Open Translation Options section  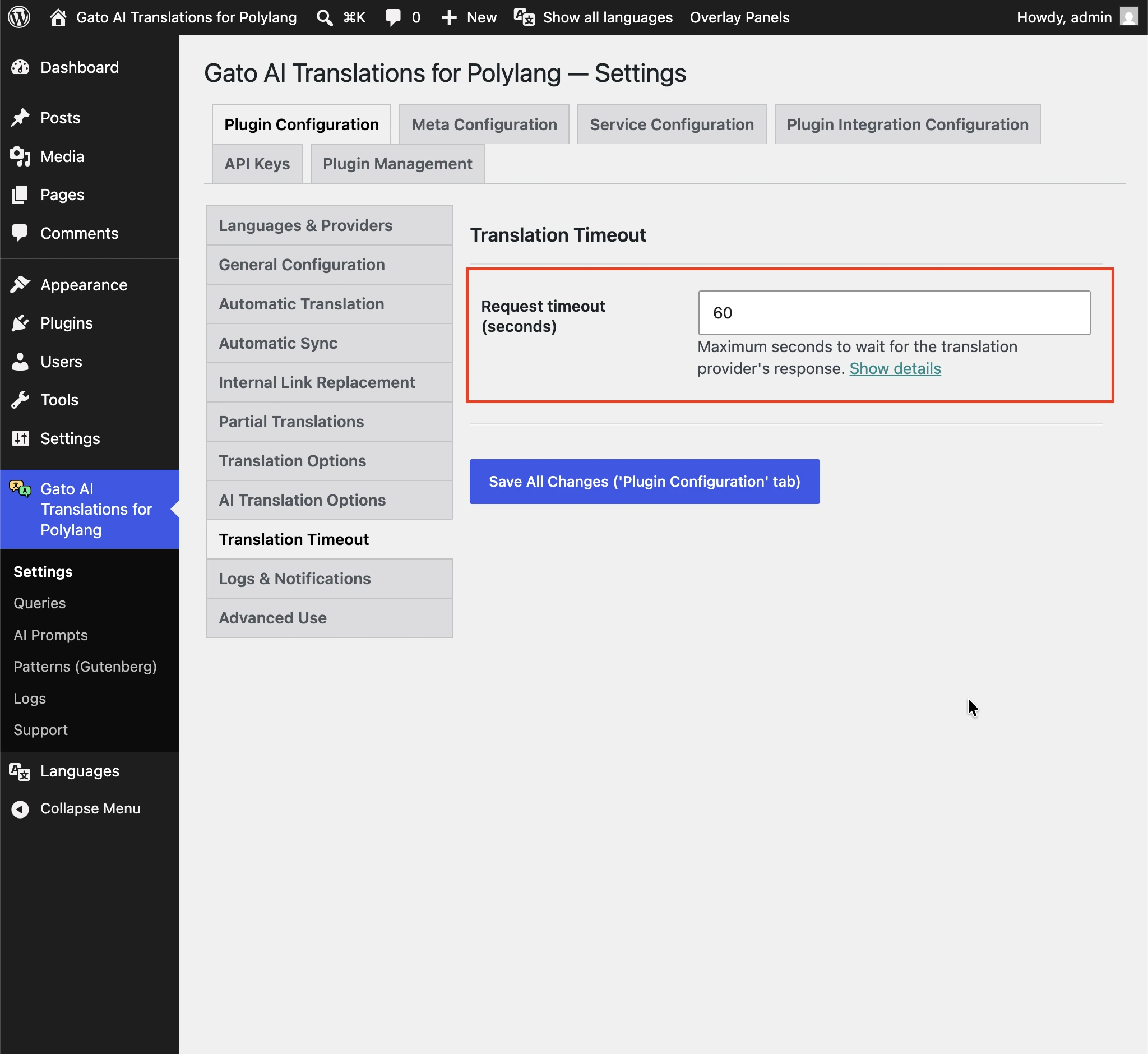[x=330, y=461]
